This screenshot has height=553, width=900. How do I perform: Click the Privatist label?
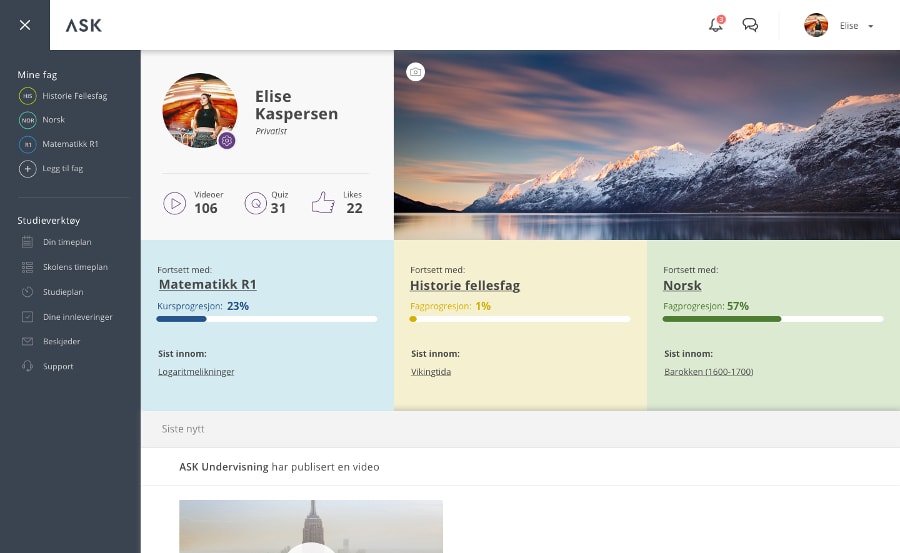[271, 131]
